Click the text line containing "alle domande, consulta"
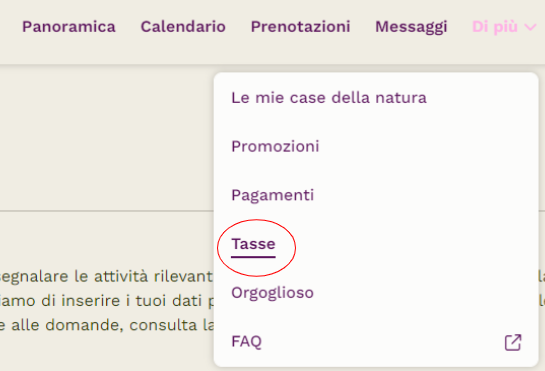This screenshot has height=371, width=545. point(107,325)
